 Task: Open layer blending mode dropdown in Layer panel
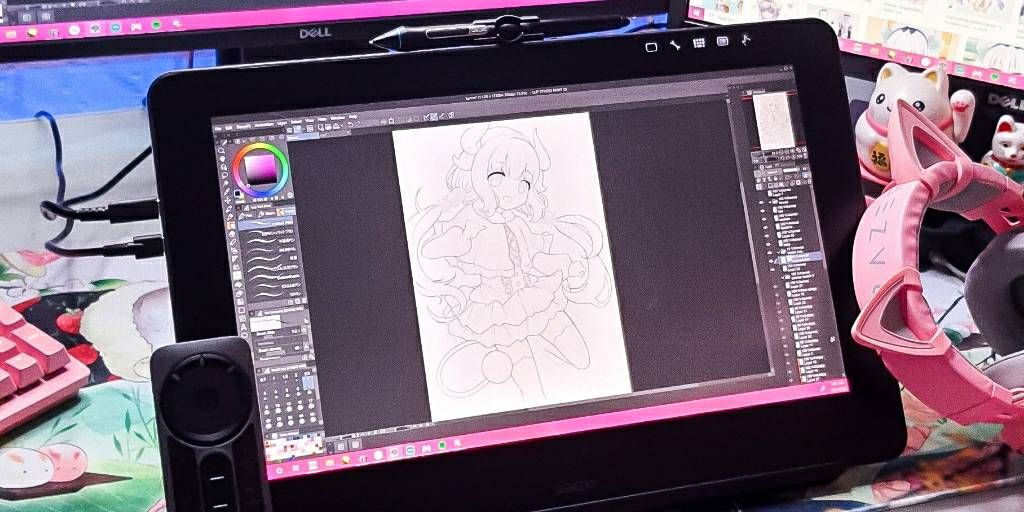point(765,172)
